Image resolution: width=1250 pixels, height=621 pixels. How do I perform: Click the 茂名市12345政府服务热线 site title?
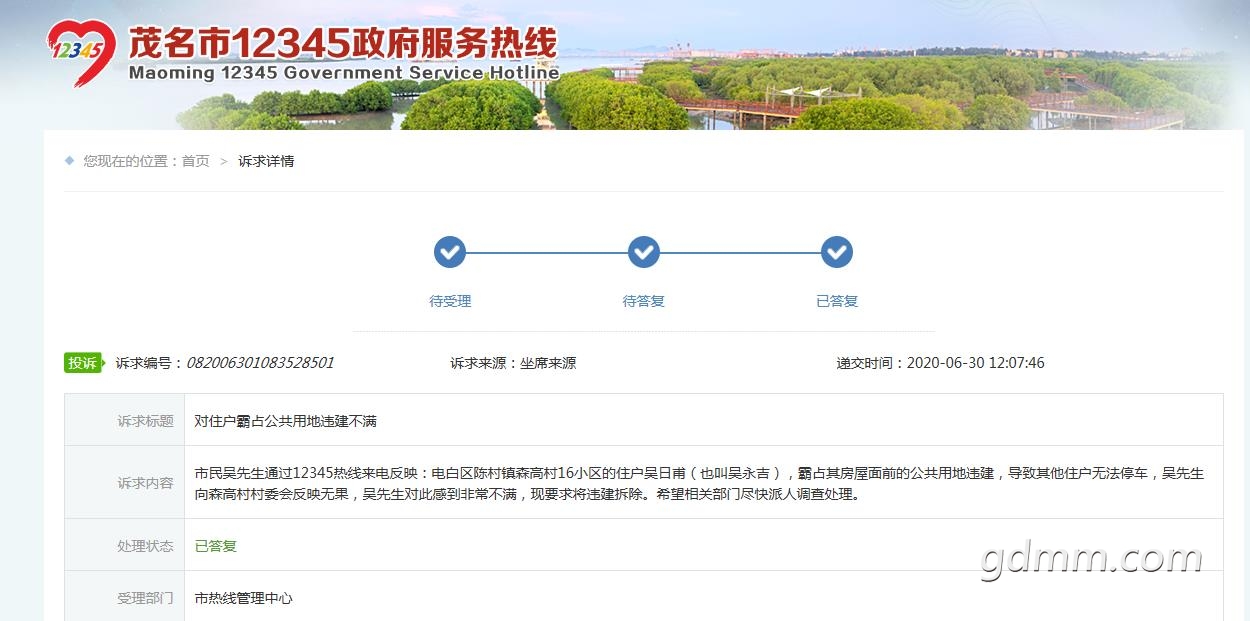[x=343, y=42]
